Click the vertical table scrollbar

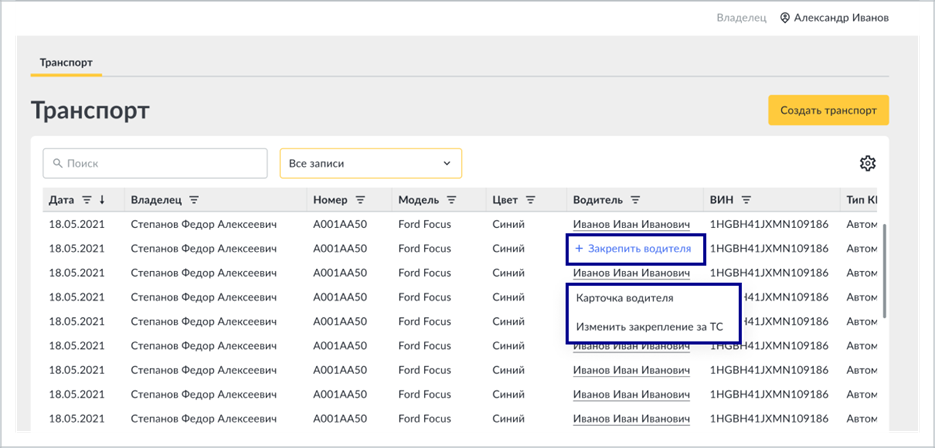point(886,271)
